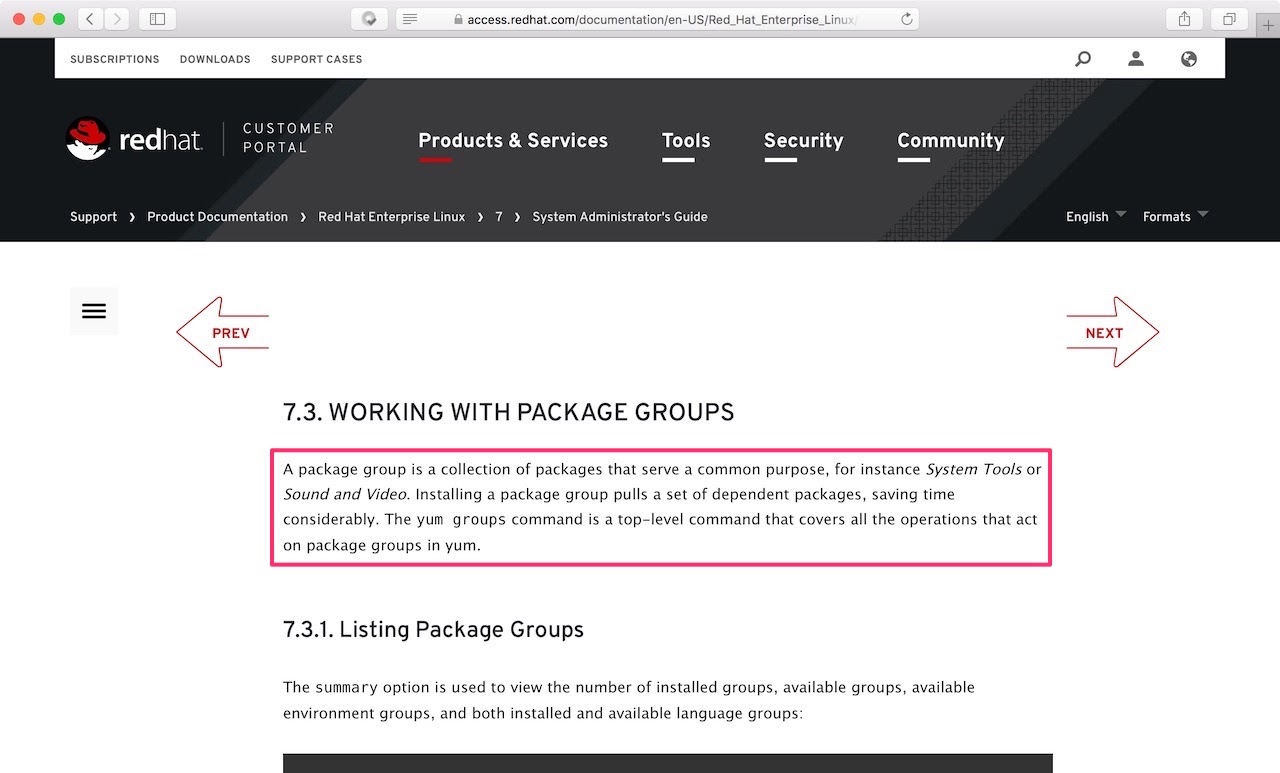
Task: Go to Support breadcrumb
Action: click(93, 217)
